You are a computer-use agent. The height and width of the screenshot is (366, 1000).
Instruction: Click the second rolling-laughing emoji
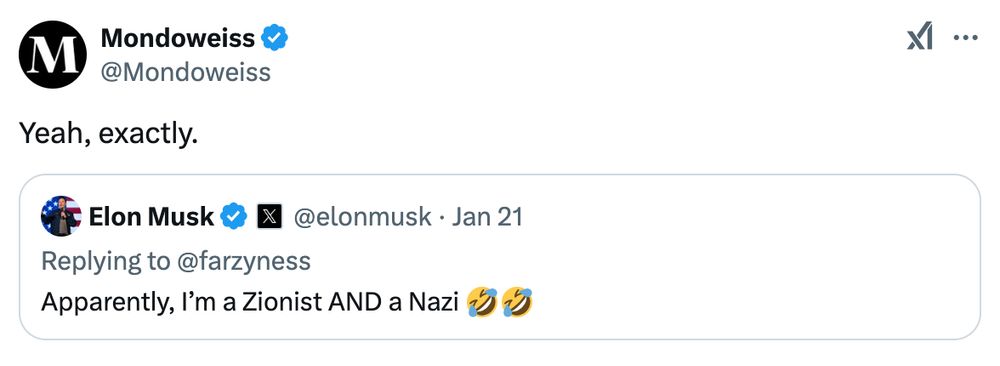click(x=517, y=302)
